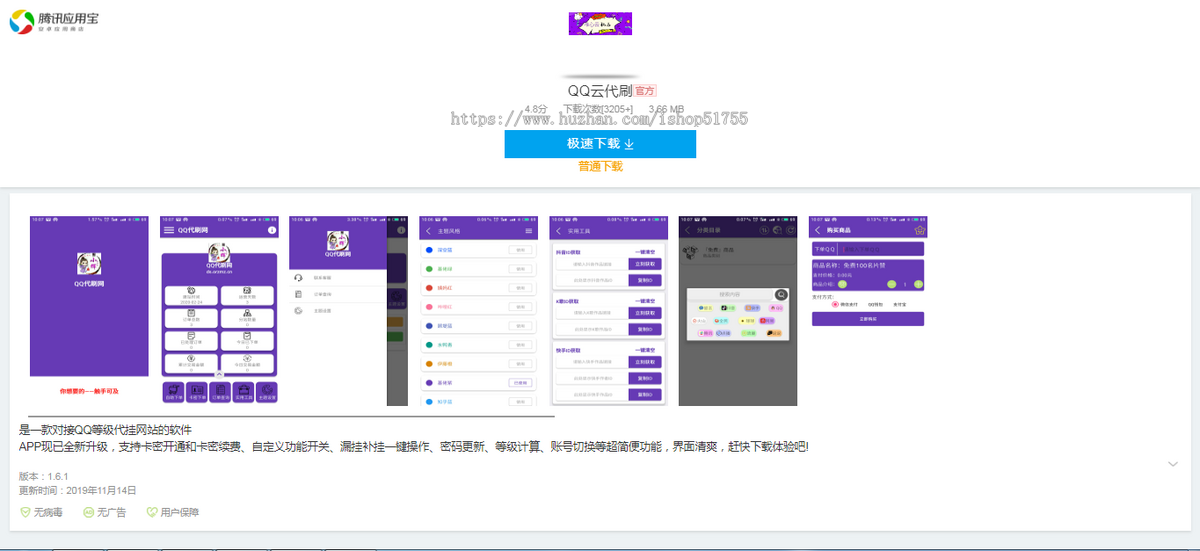1200x551 pixels.
Task: Click the QQ云代刷 app title
Action: (x=599, y=91)
